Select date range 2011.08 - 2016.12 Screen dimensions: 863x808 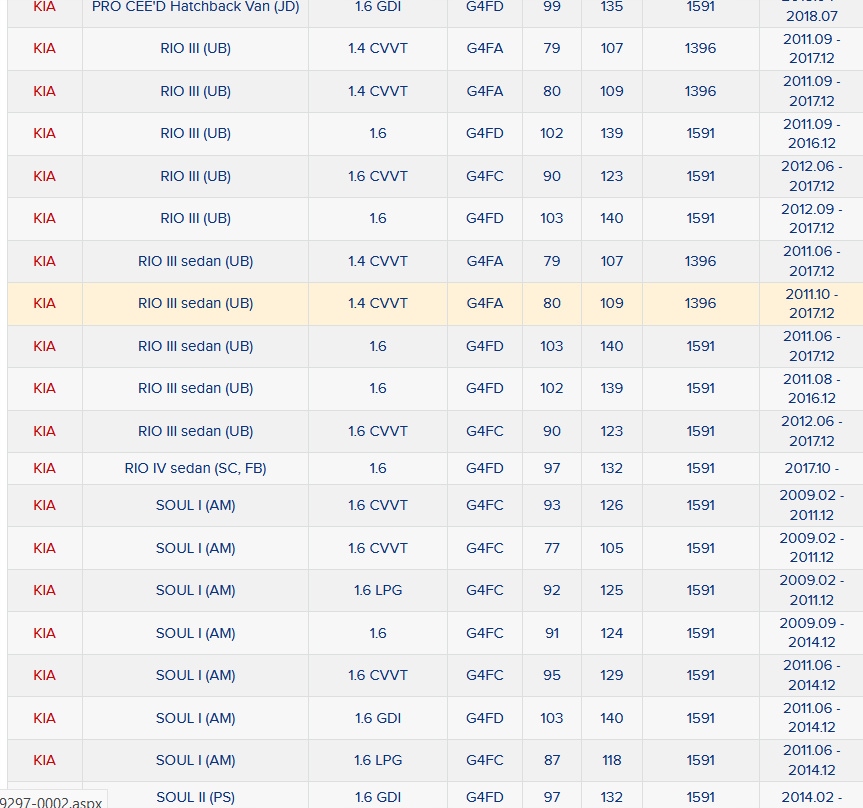pos(811,389)
